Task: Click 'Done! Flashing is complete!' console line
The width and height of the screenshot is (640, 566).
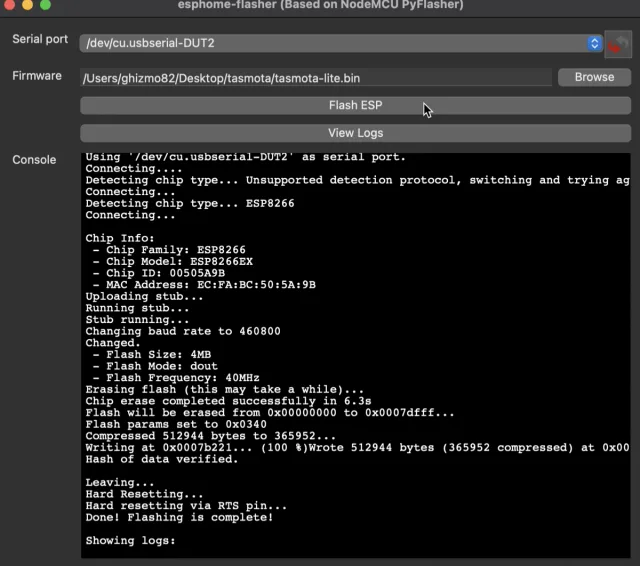Action: pyautogui.click(x=179, y=517)
